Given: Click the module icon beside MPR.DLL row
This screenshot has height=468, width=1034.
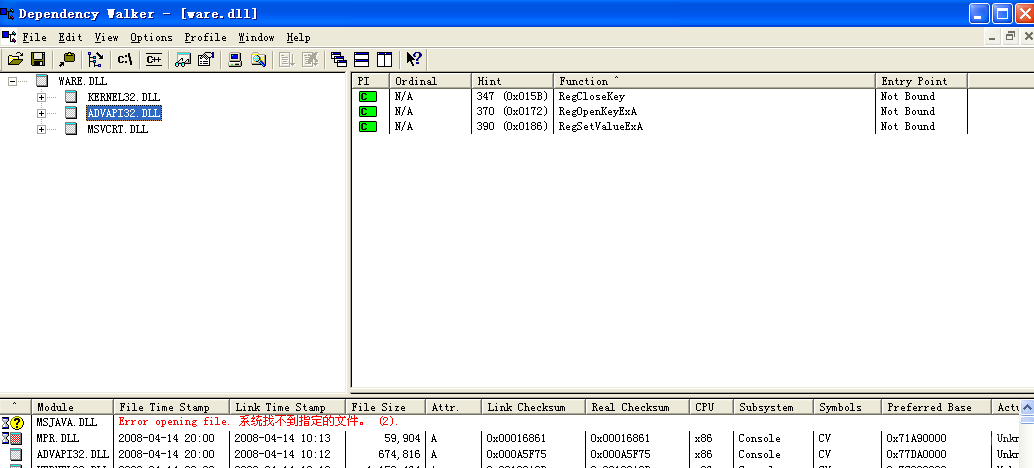Looking at the screenshot, I should [x=16, y=438].
